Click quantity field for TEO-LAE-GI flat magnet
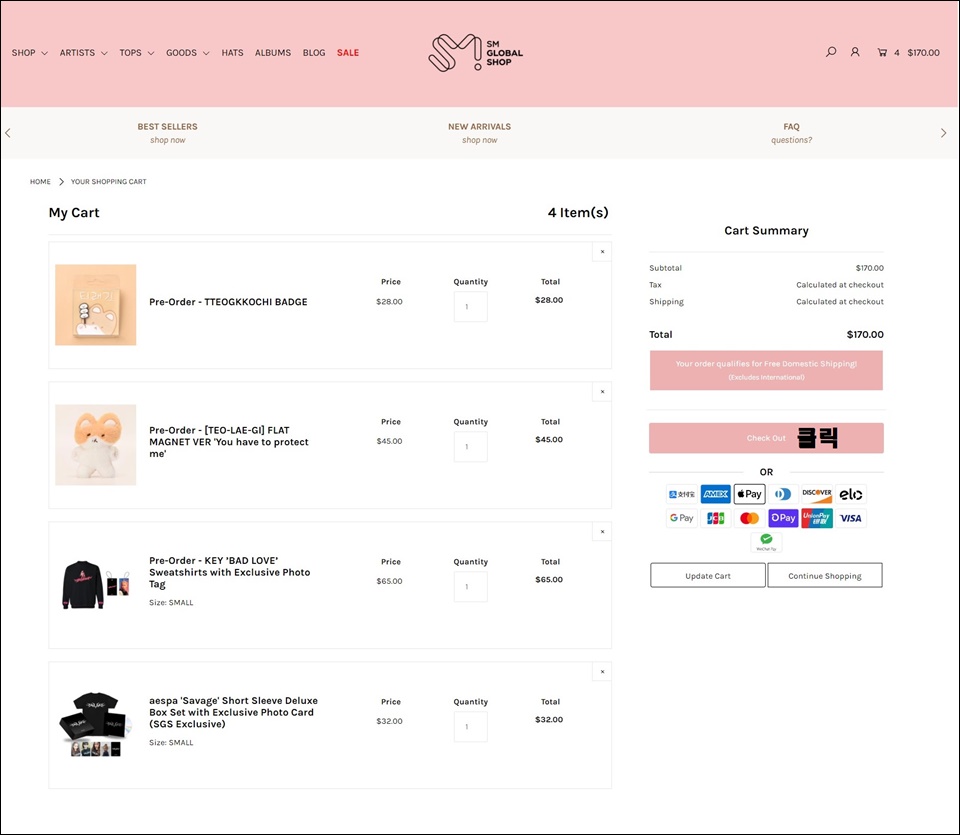 (x=471, y=447)
